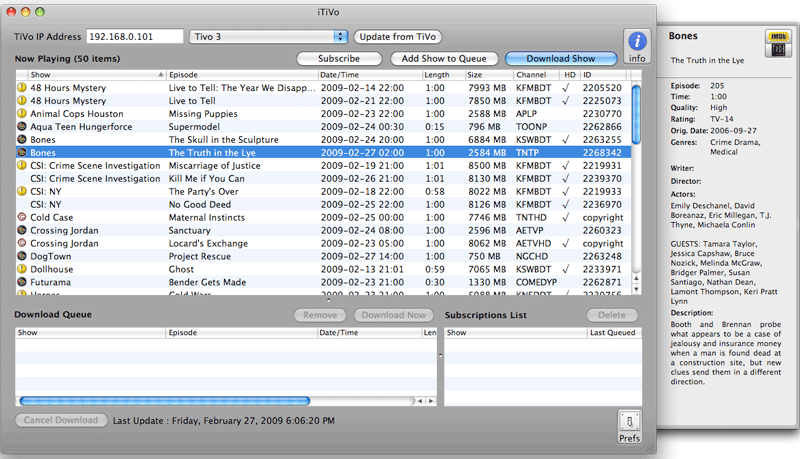Click status icon for 48 Hours Mystery 'Live to Tell: The Year'

pyautogui.click(x=21, y=88)
